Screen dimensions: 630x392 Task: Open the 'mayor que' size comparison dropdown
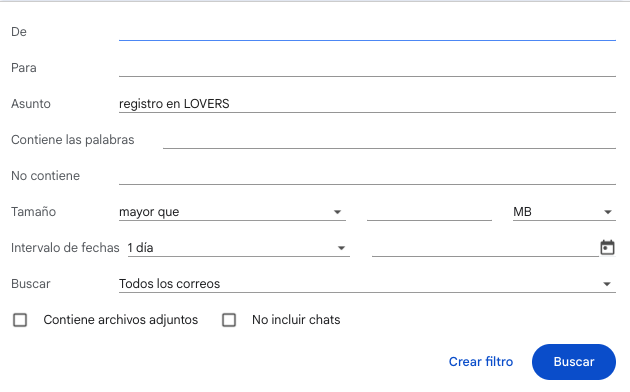coord(232,212)
